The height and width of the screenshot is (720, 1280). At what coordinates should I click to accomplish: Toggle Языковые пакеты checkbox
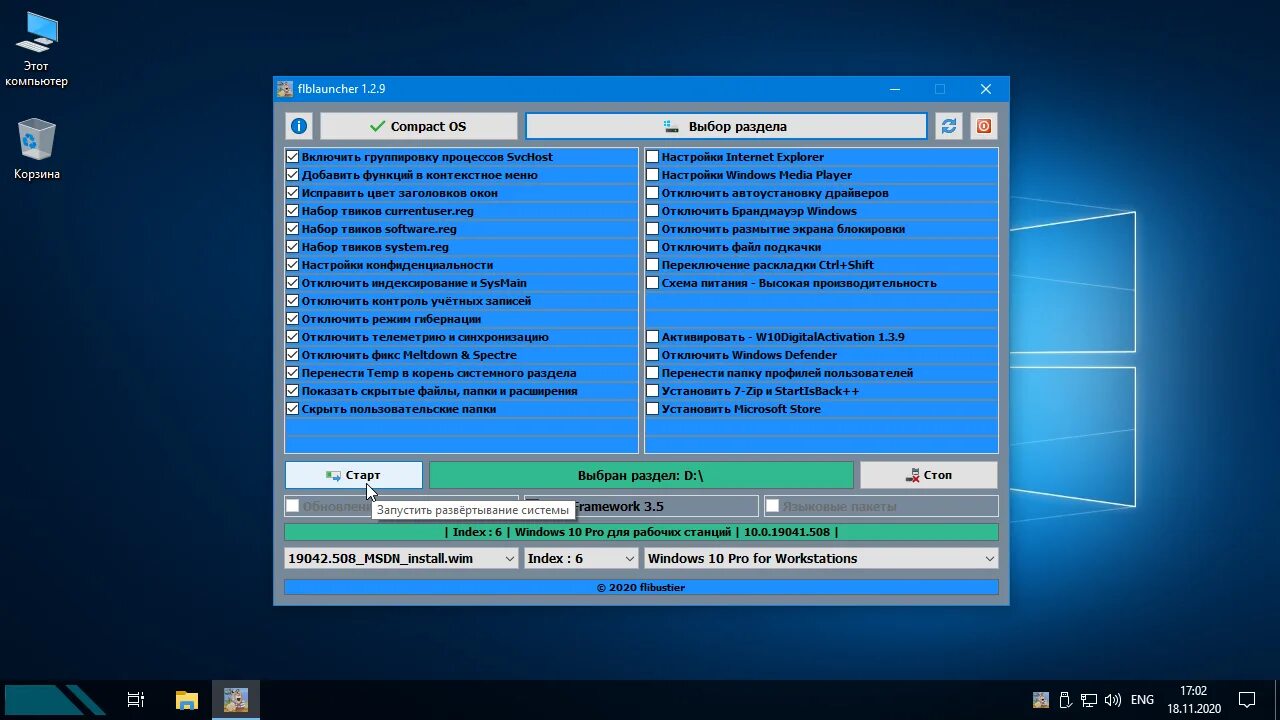click(772, 506)
